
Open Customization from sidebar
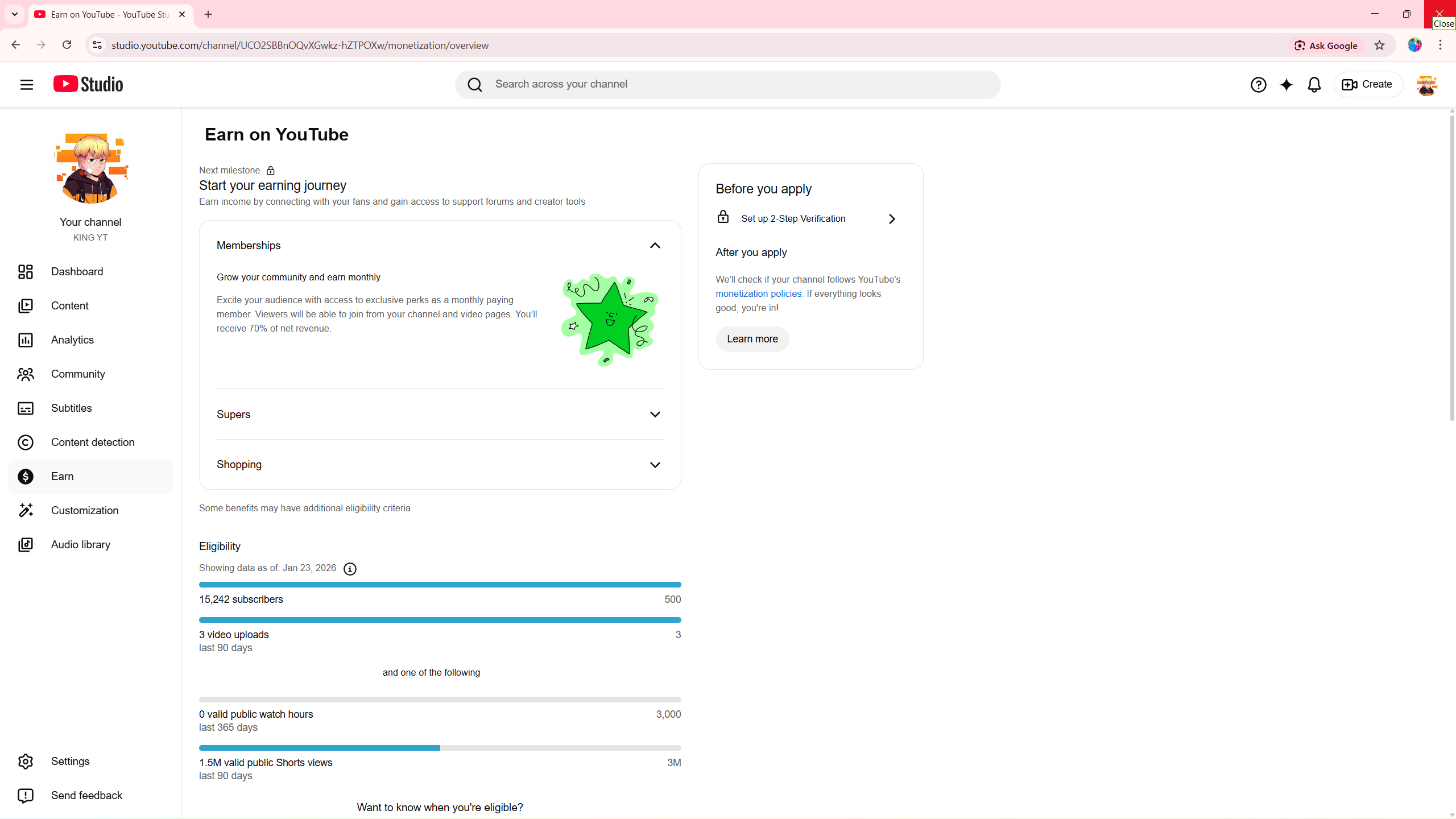coord(85,511)
